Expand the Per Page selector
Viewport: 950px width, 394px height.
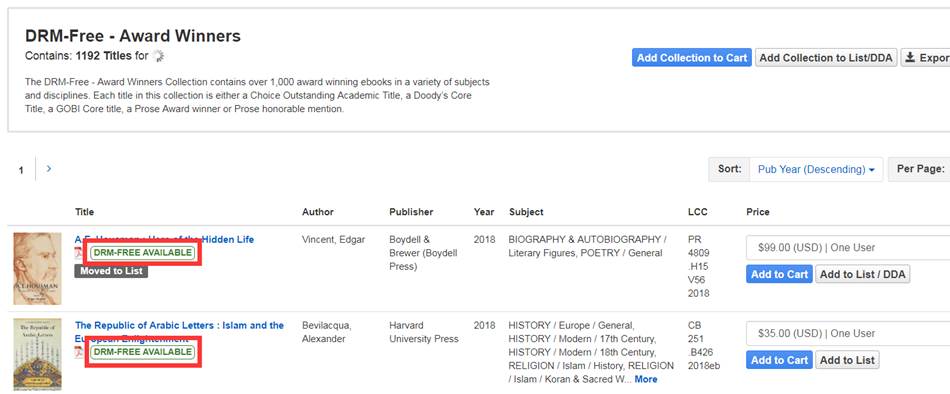(x=919, y=169)
